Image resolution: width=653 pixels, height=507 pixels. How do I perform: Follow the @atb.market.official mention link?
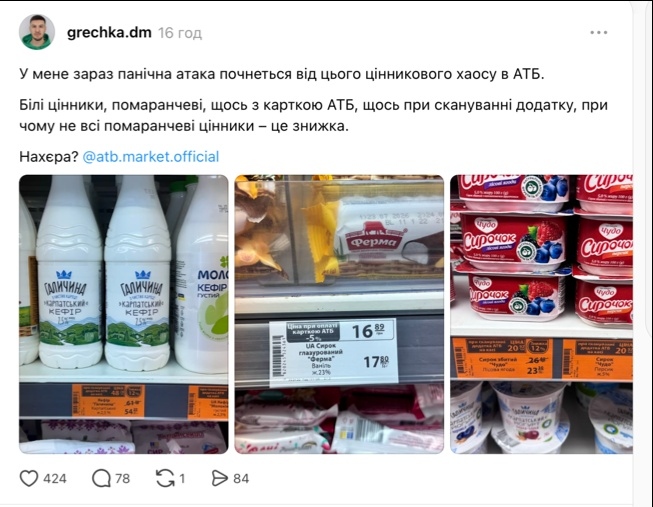[151, 157]
